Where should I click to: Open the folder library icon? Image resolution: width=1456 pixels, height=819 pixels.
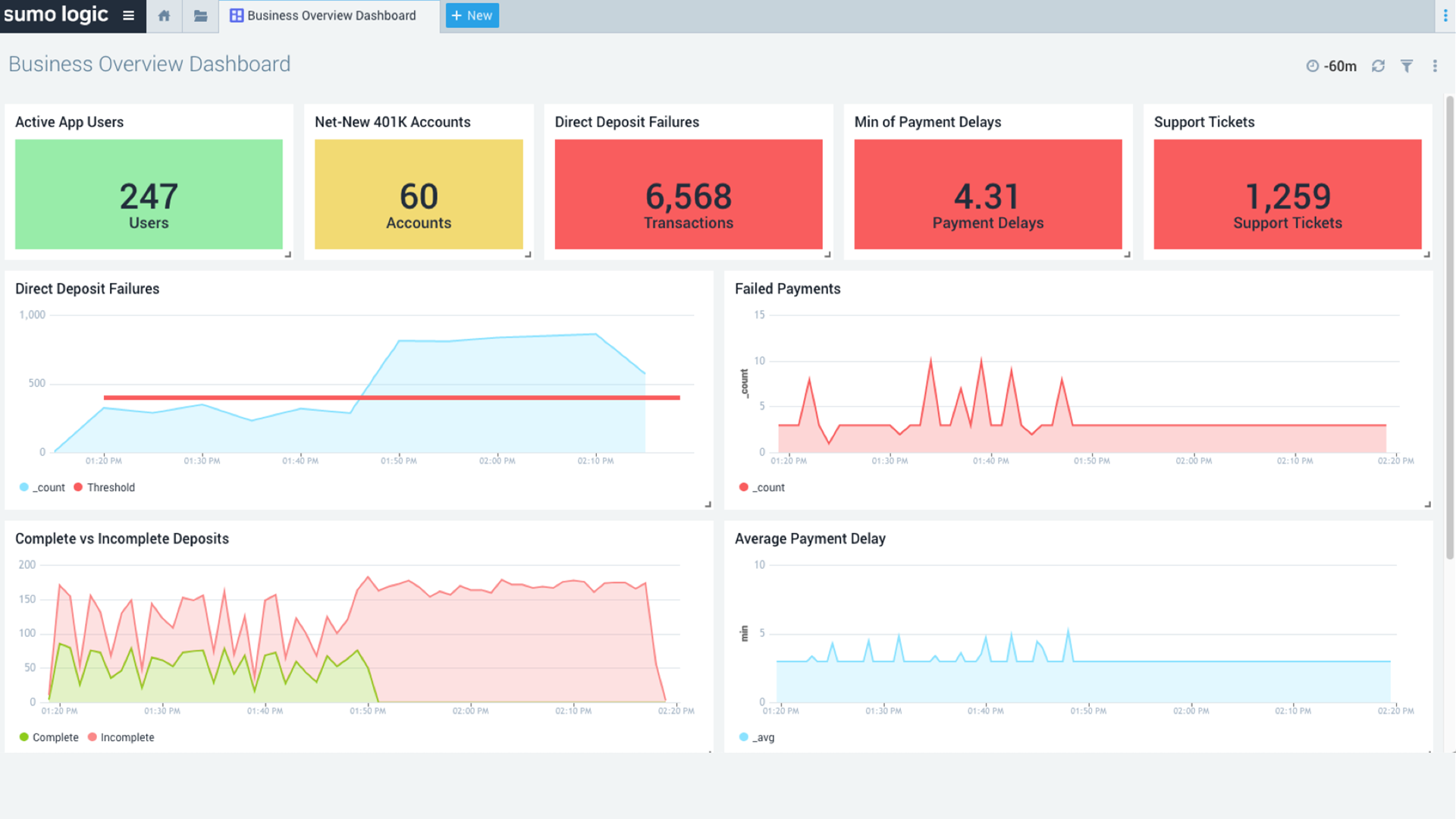(200, 14)
